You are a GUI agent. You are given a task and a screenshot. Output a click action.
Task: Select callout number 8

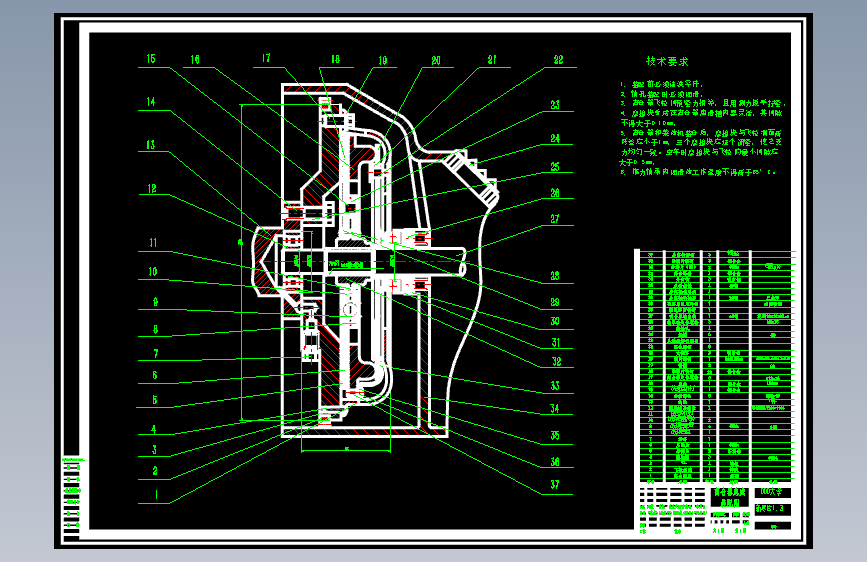[x=155, y=329]
